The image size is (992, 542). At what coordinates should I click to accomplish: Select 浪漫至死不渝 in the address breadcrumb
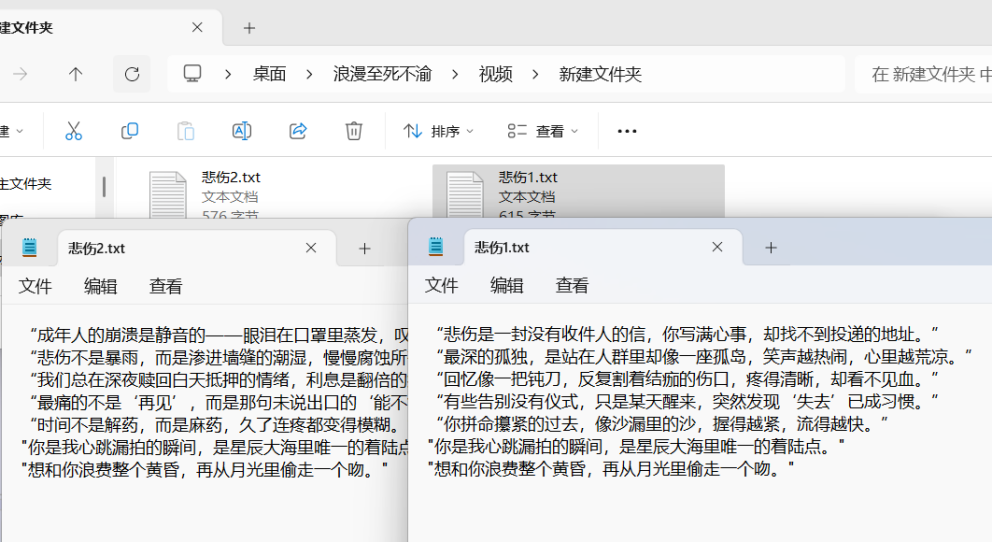[382, 75]
